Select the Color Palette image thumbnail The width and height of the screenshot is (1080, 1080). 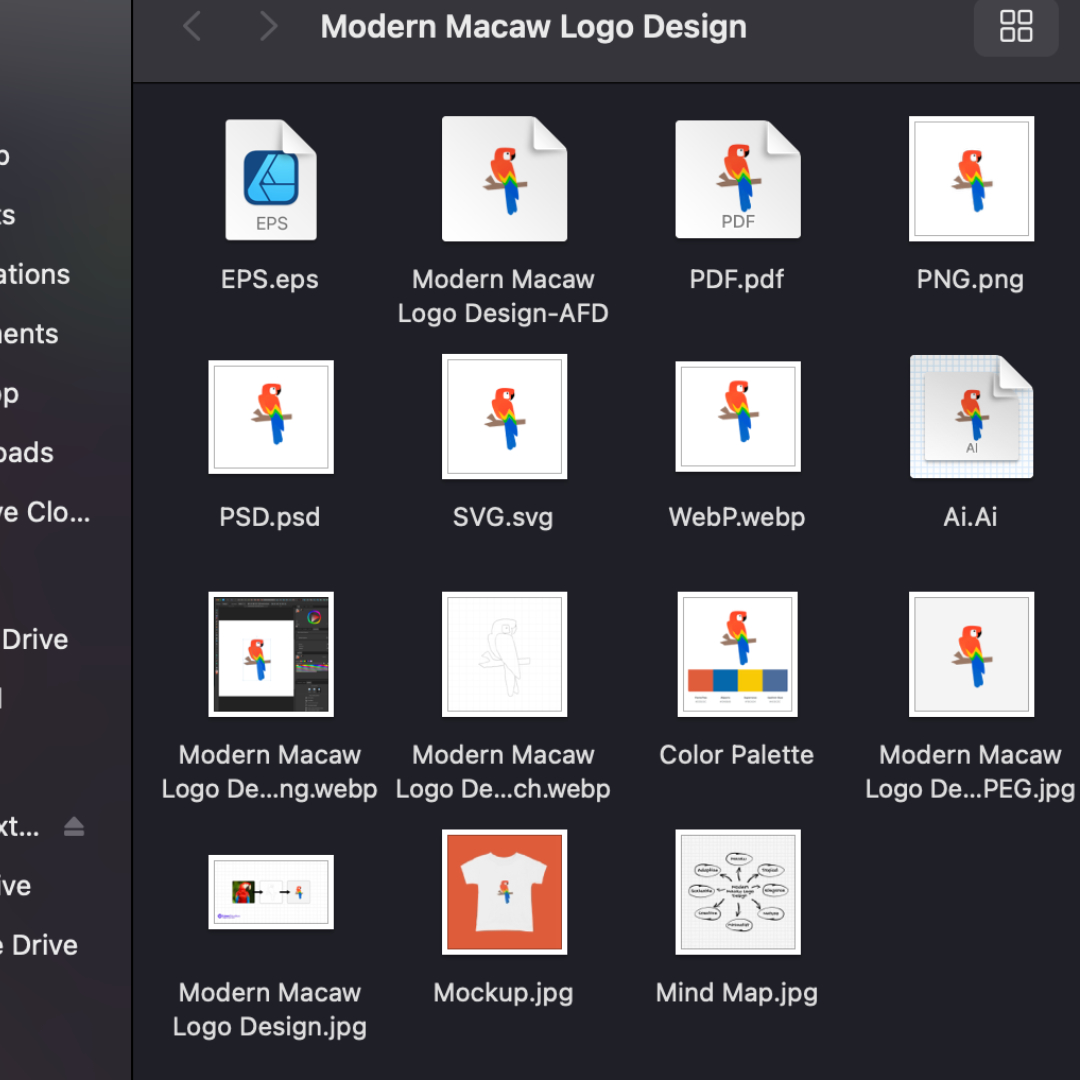coord(737,654)
